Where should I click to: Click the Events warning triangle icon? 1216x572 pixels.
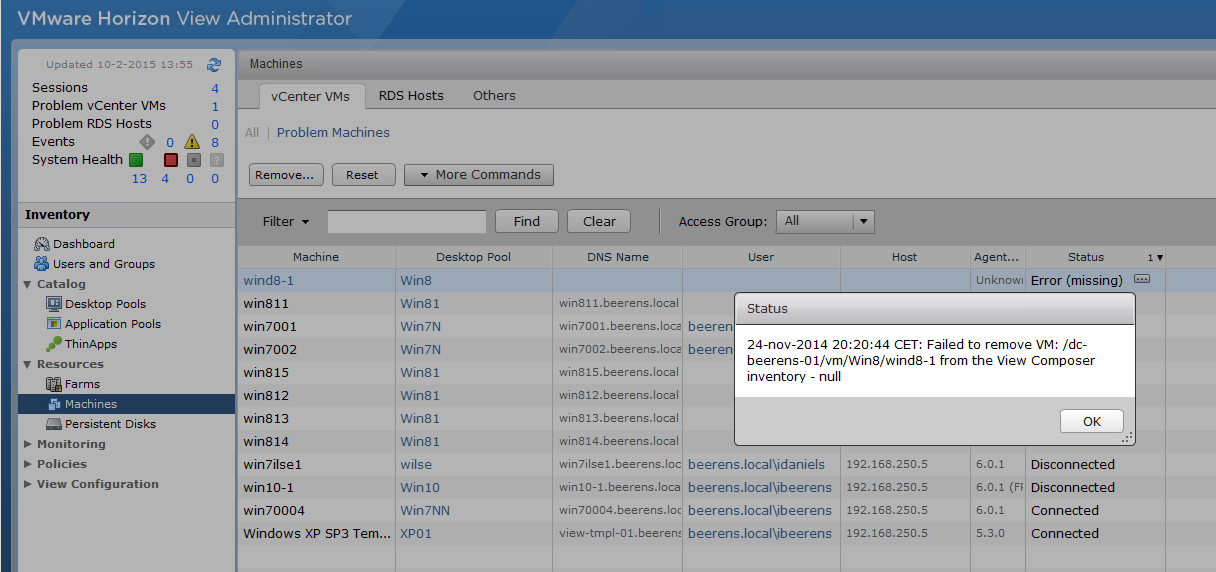pyautogui.click(x=192, y=142)
